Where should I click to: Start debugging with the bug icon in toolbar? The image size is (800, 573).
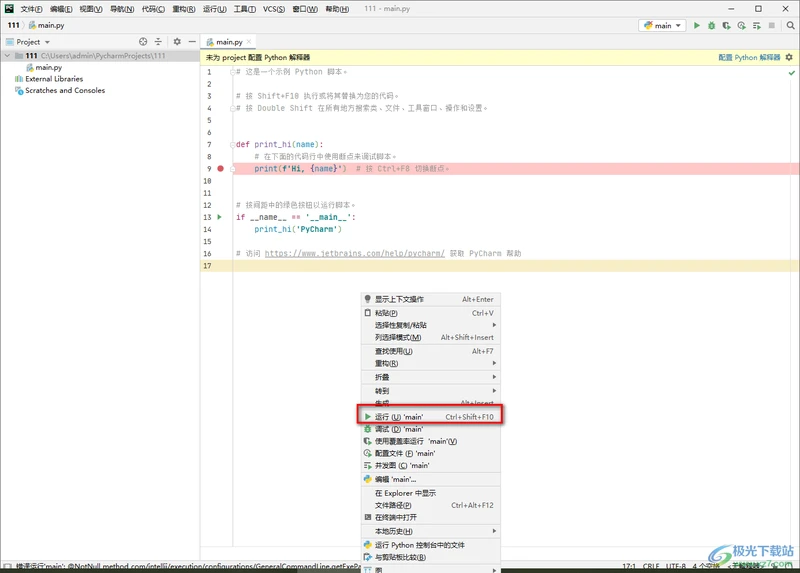coord(711,25)
